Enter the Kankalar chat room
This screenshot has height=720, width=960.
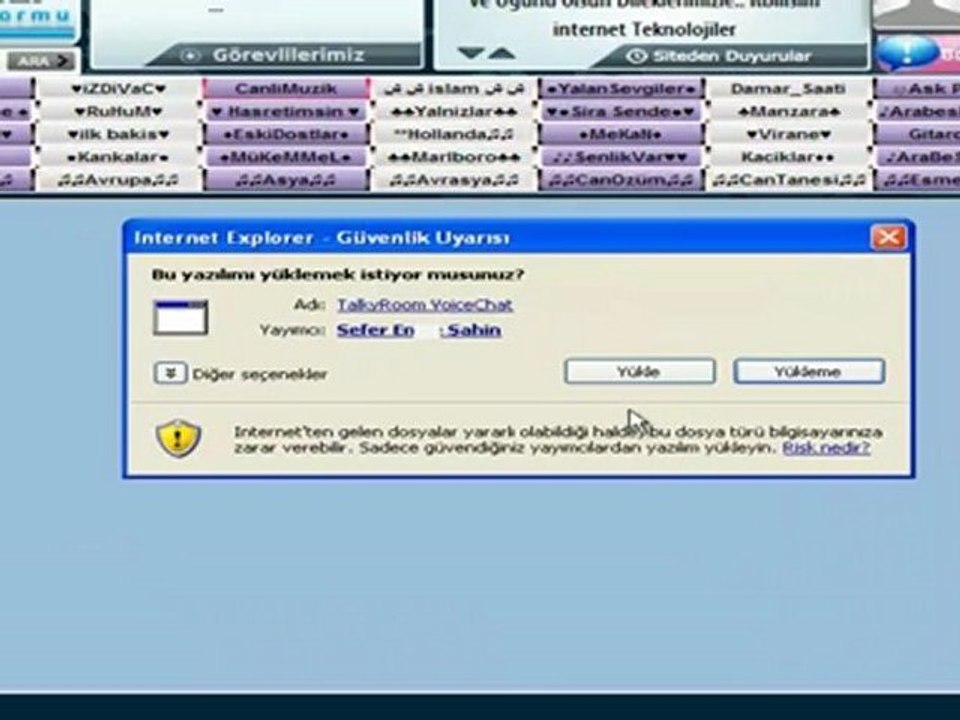[118, 157]
